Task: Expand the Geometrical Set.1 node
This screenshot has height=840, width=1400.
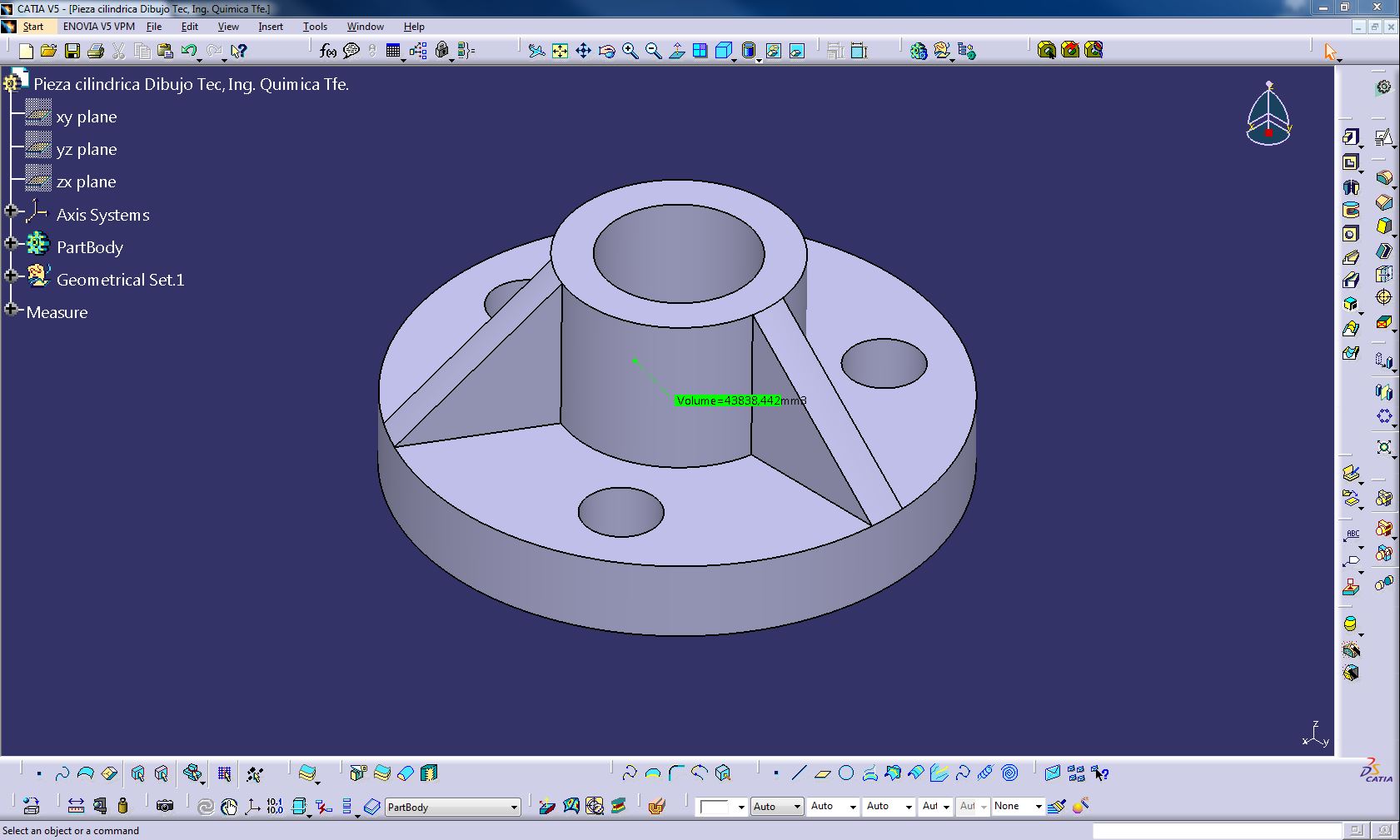Action: (11, 276)
